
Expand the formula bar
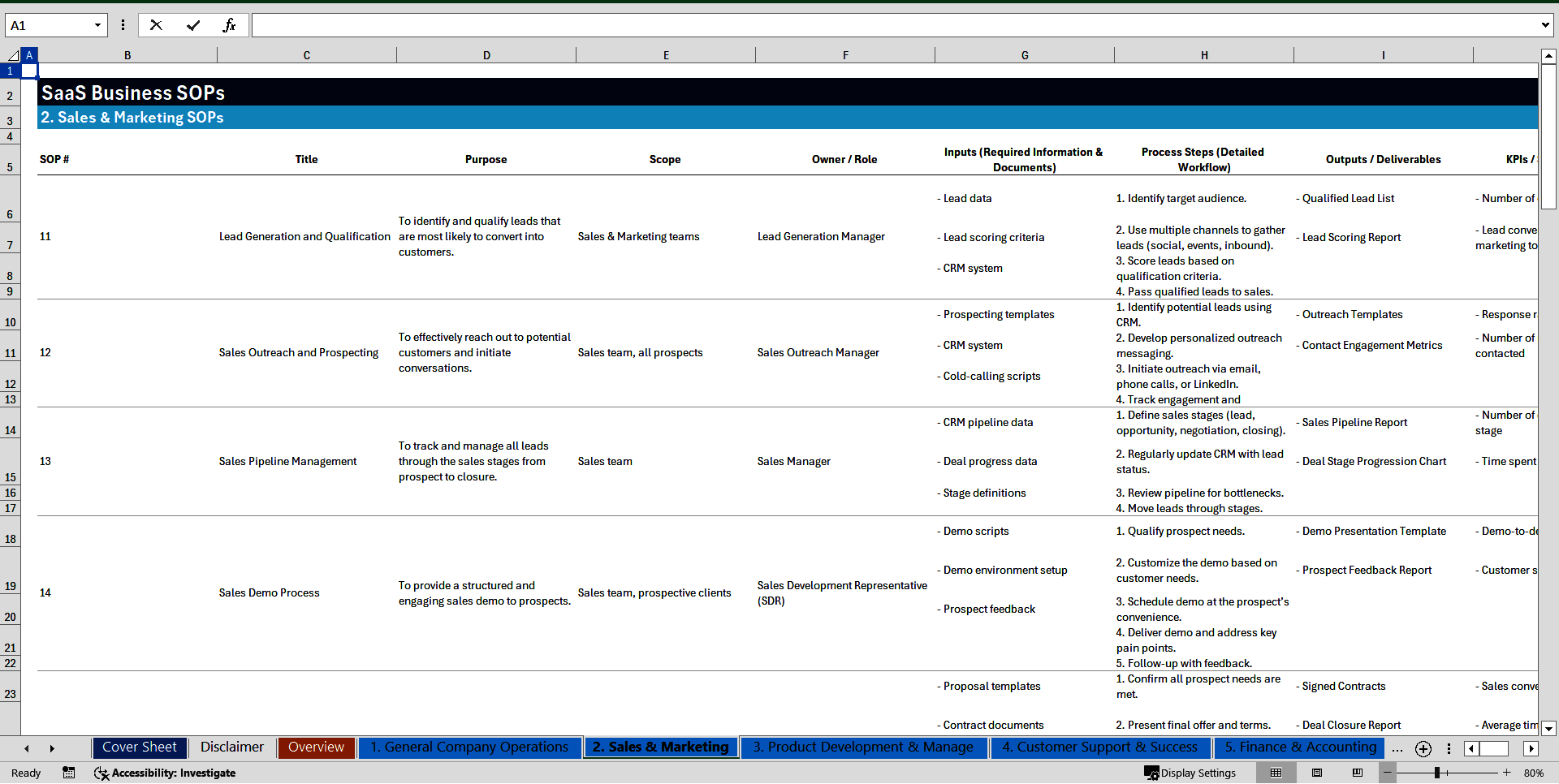coord(1544,25)
